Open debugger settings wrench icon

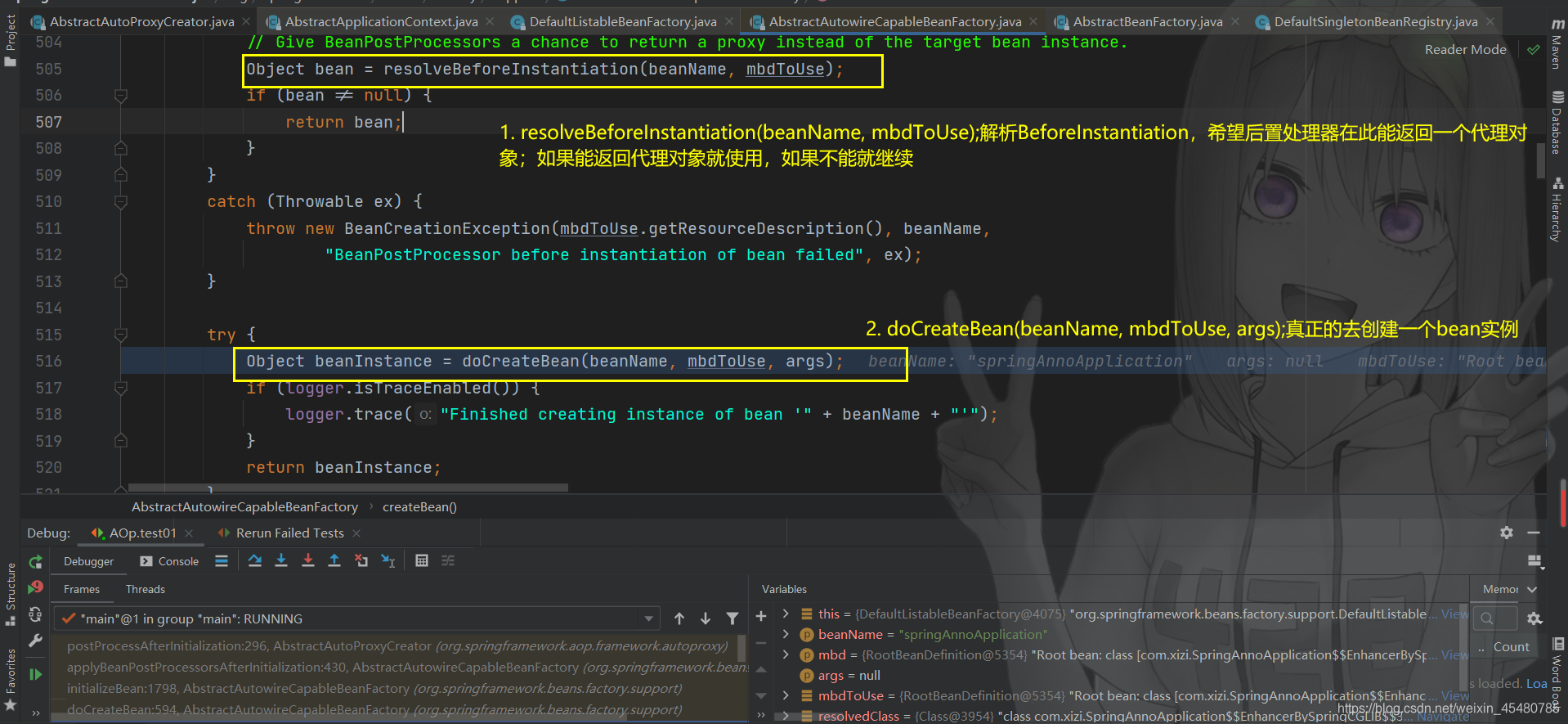tap(35, 641)
